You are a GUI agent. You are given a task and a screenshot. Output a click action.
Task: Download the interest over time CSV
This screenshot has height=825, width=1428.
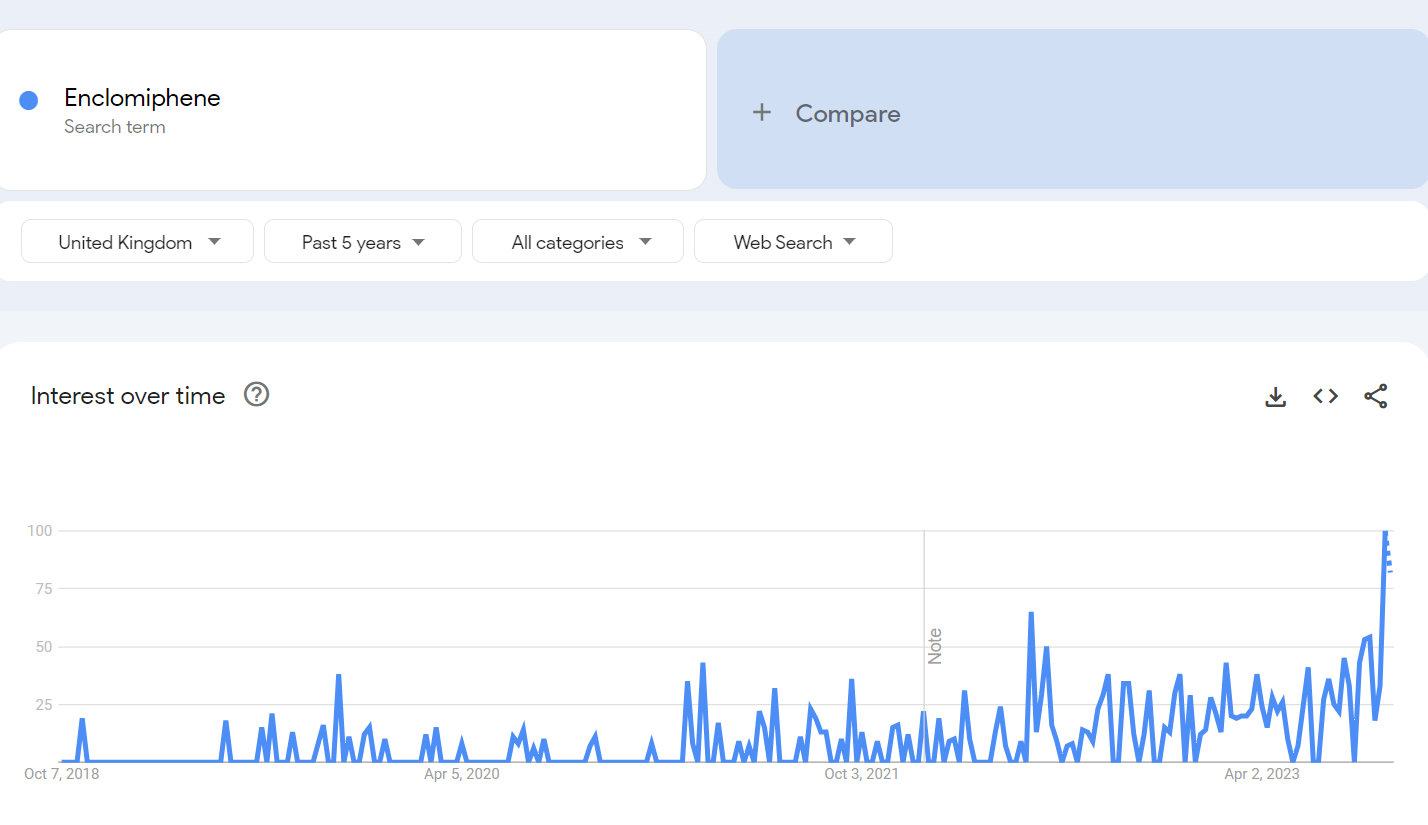[1275, 396]
